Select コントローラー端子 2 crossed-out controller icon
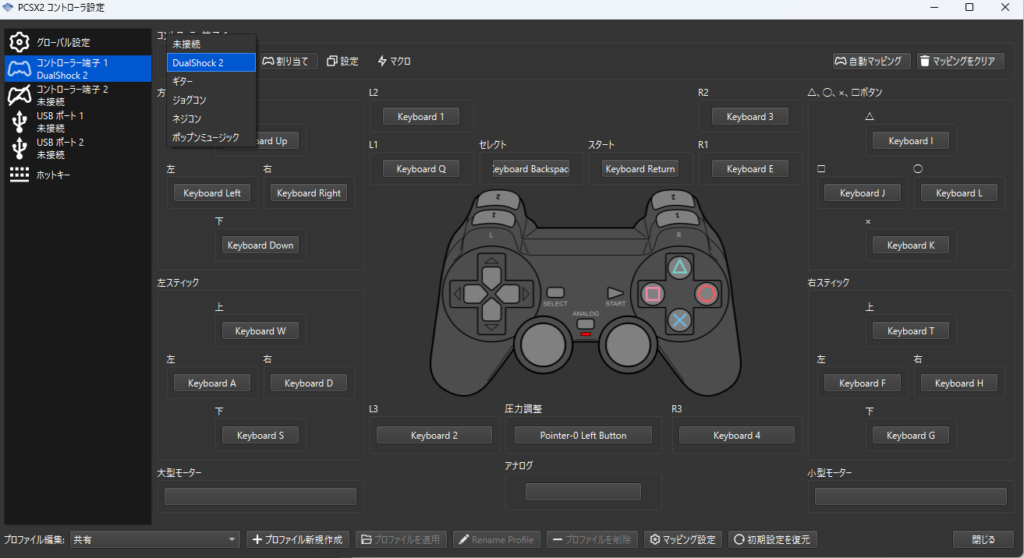 19,95
